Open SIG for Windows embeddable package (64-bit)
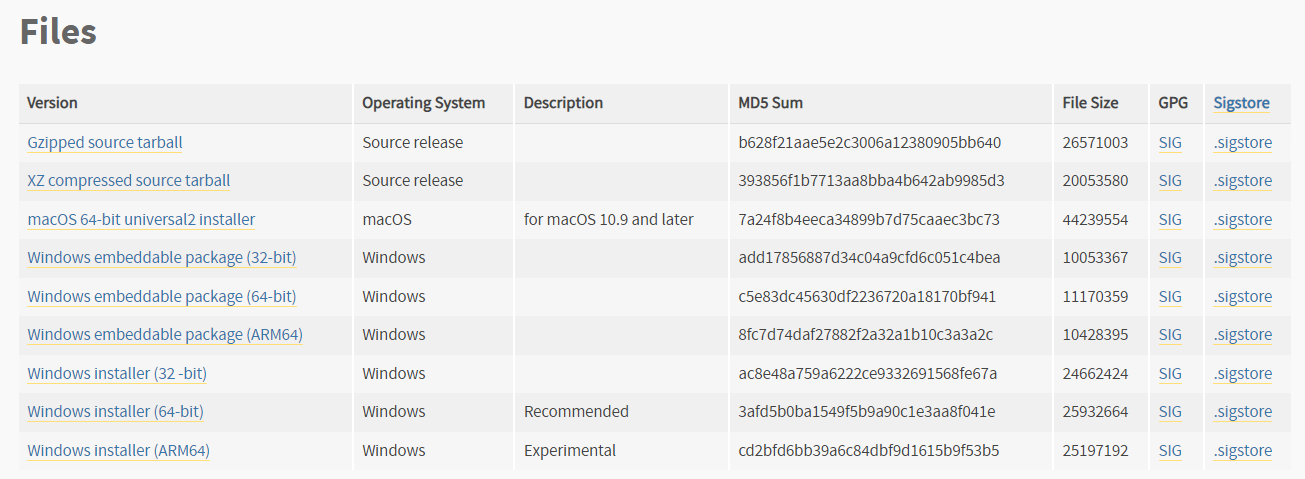Screen dimensions: 1305x479 click(1170, 297)
